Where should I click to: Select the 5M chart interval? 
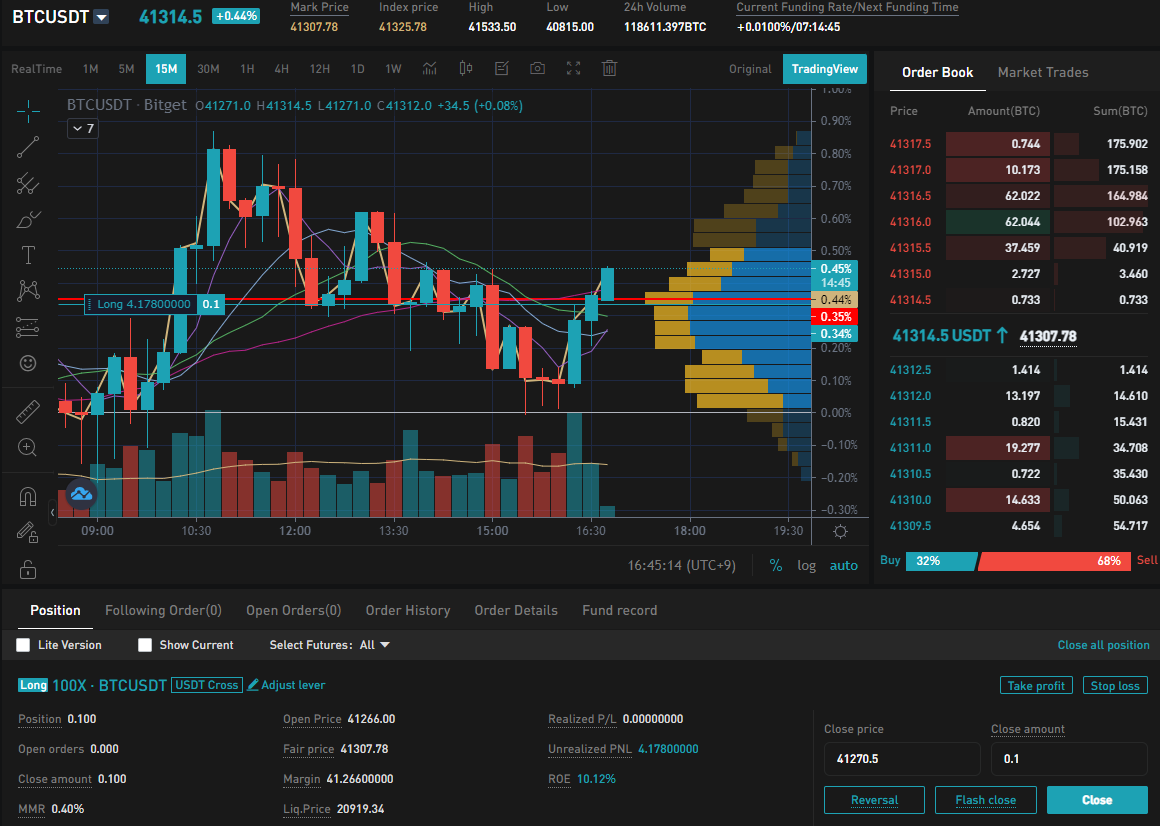[x=127, y=69]
